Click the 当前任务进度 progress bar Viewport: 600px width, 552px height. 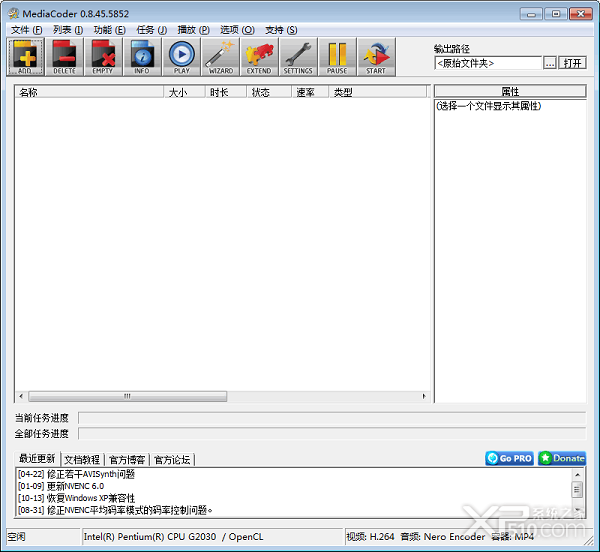pos(332,418)
